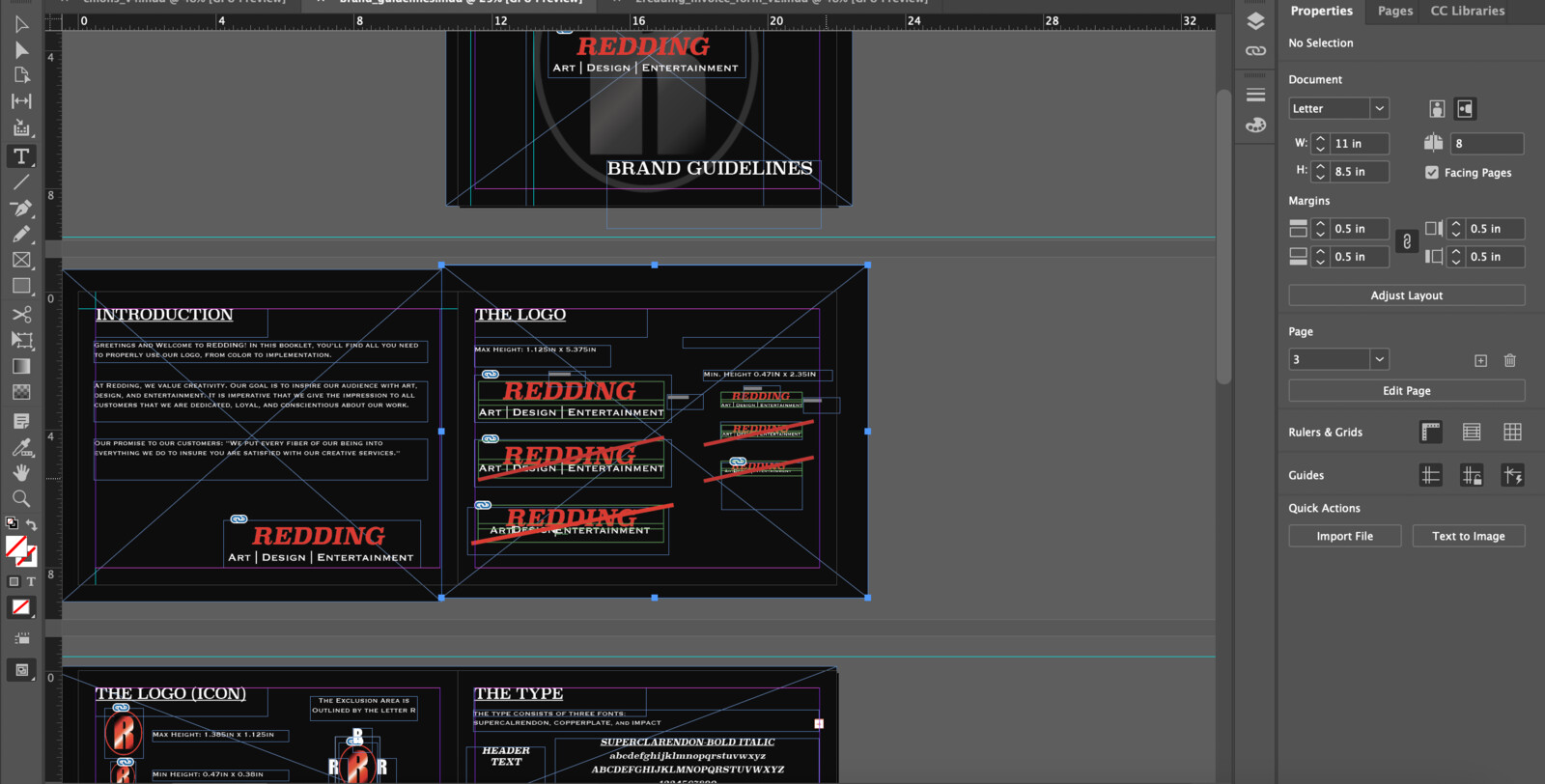Toggle Show Document Grid button
This screenshot has width=1545, height=784.
point(1512,432)
